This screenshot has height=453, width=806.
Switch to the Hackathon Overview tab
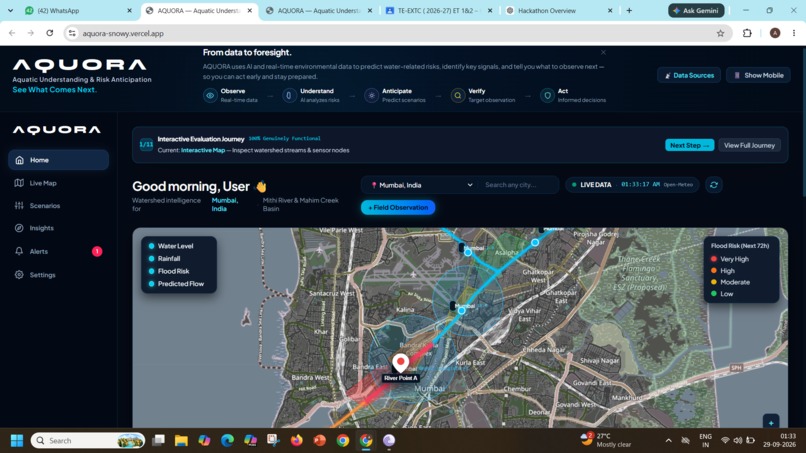pos(559,10)
